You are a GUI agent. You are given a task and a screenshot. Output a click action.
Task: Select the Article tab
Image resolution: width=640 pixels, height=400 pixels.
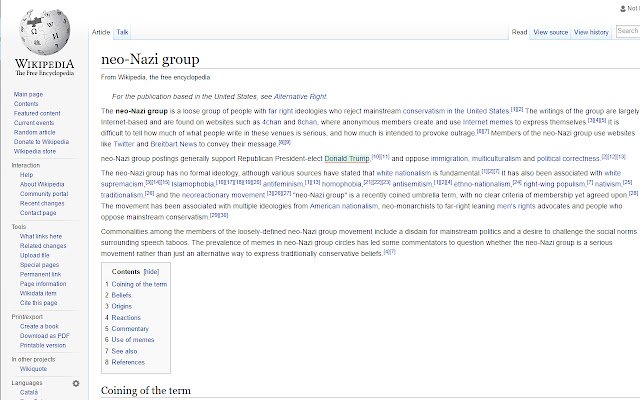(101, 32)
